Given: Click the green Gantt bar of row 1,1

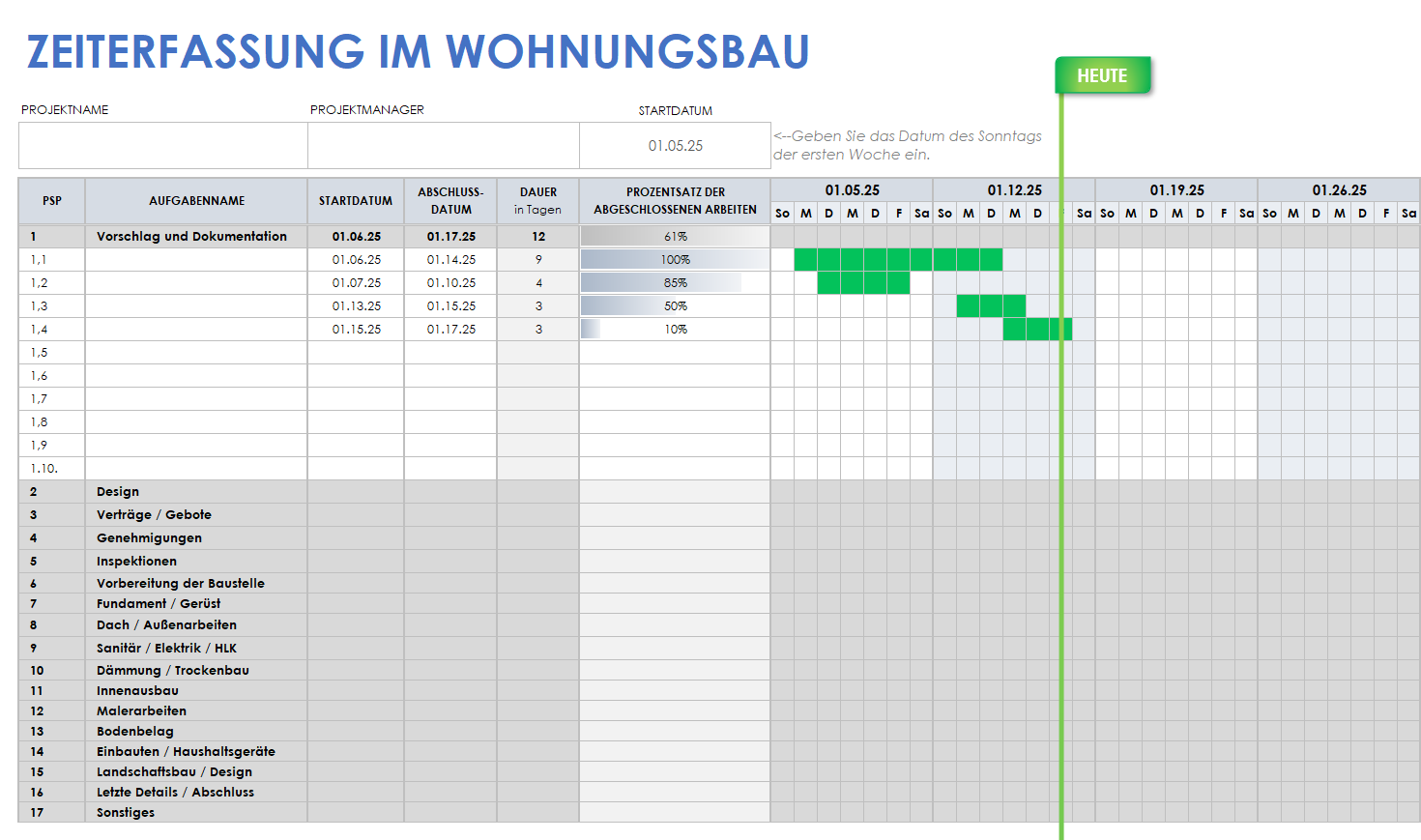Looking at the screenshot, I should click(x=898, y=260).
